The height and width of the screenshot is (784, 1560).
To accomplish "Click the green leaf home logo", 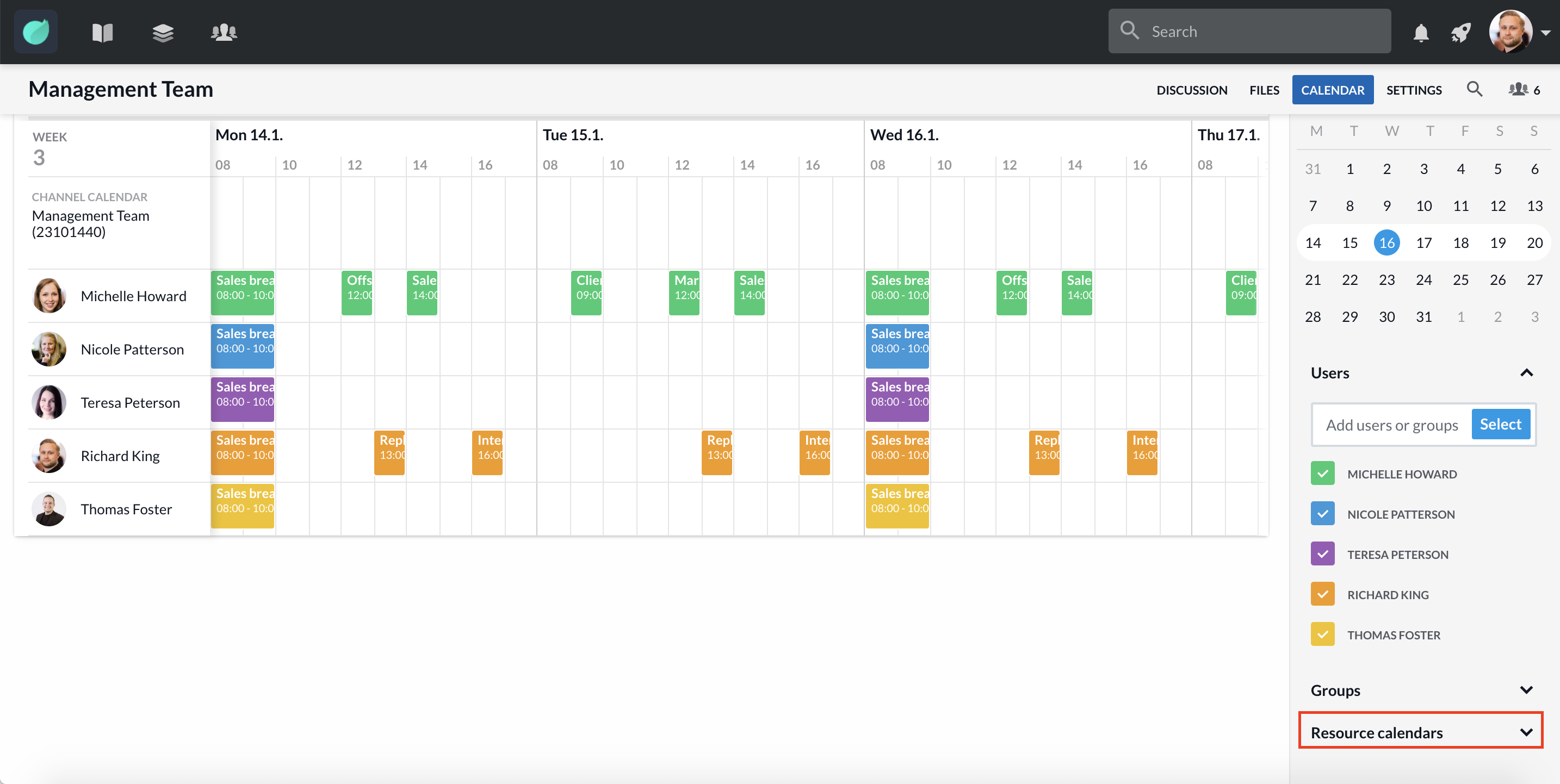I will pyautogui.click(x=36, y=32).
